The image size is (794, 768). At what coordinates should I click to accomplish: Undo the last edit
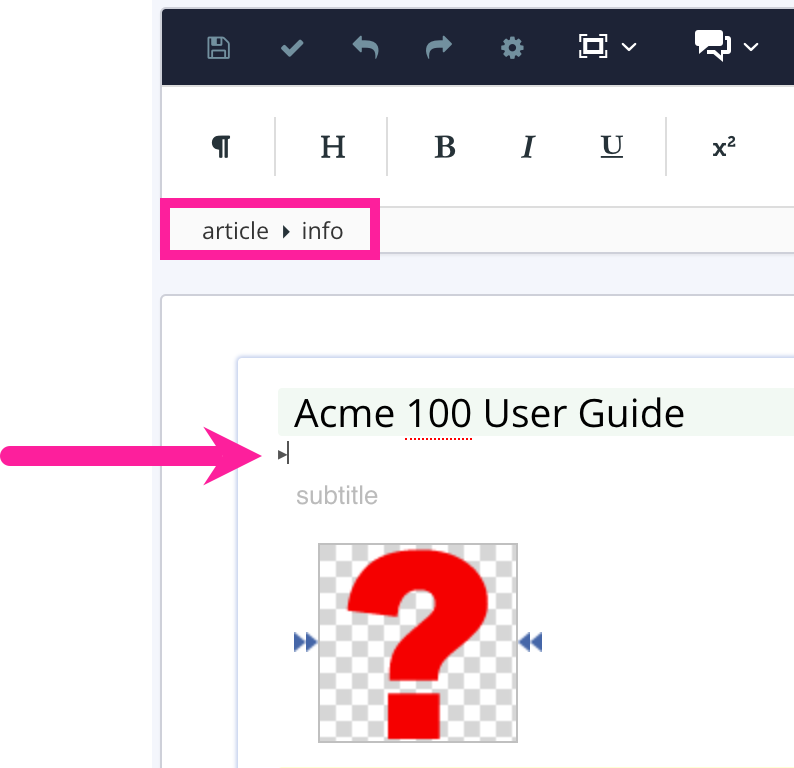click(x=366, y=48)
